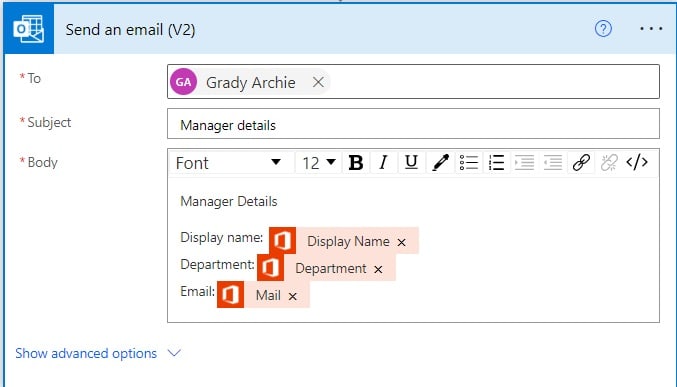Insert a bulleted list
This screenshot has width=677, height=387.
[x=468, y=163]
